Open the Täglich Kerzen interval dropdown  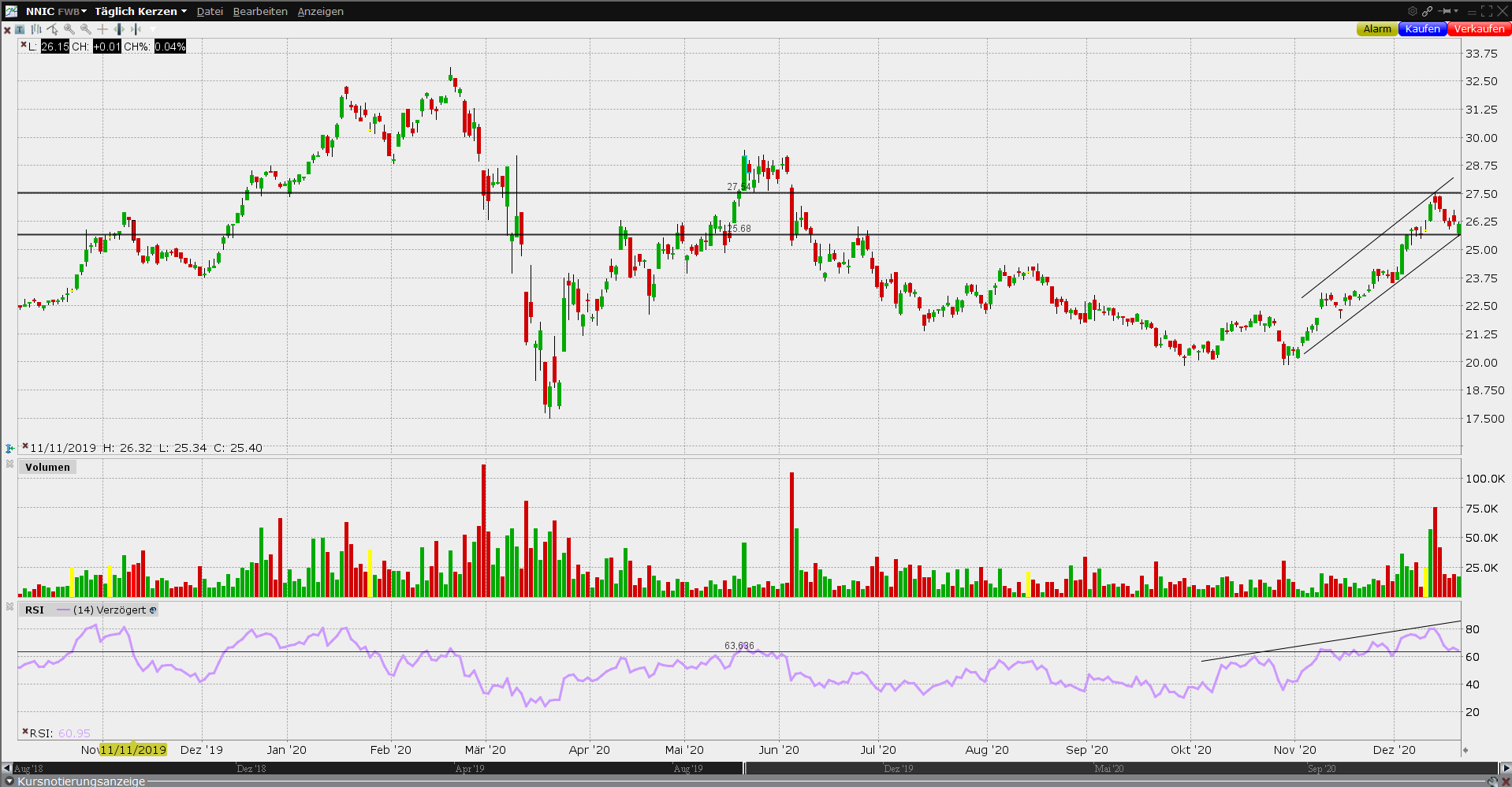point(140,11)
